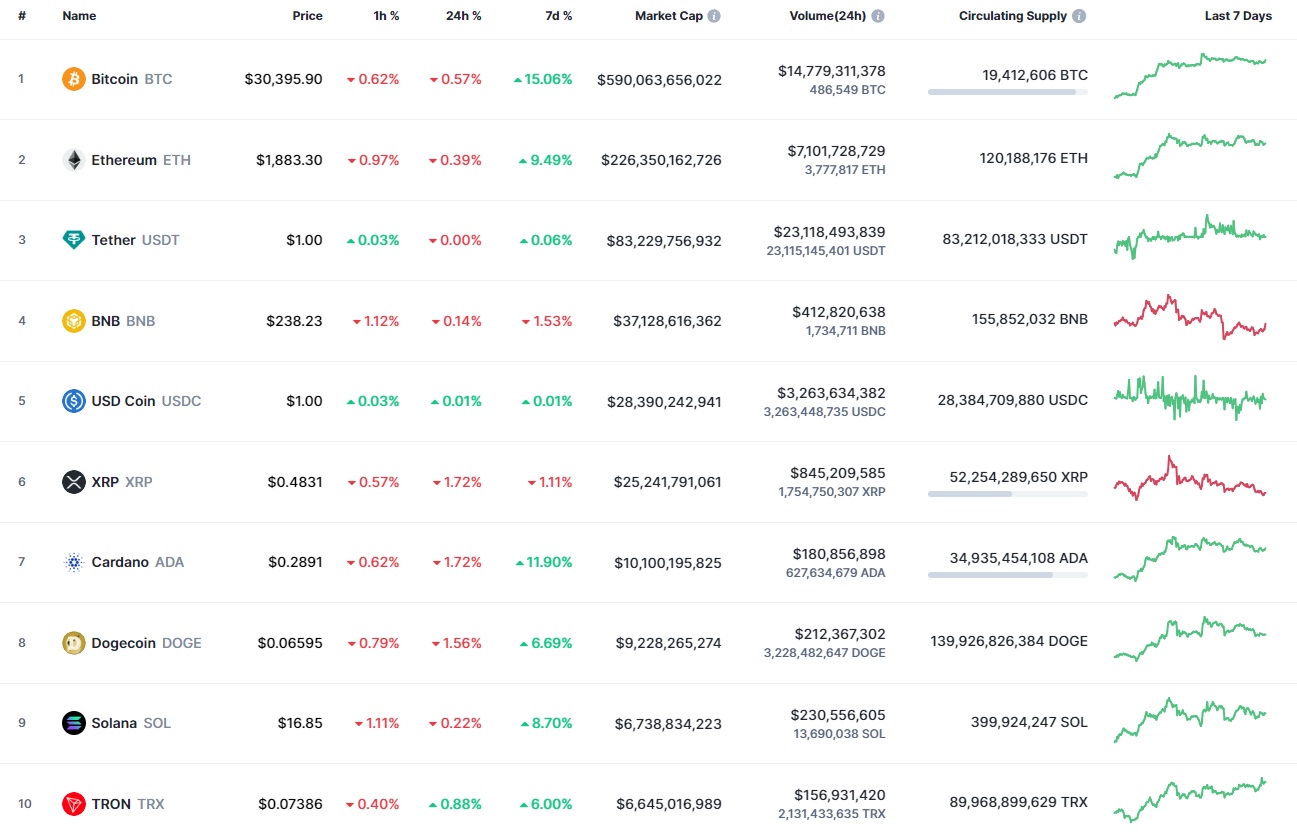The image size is (1297, 838).
Task: Click the Last 7 Days header
Action: tap(1238, 15)
